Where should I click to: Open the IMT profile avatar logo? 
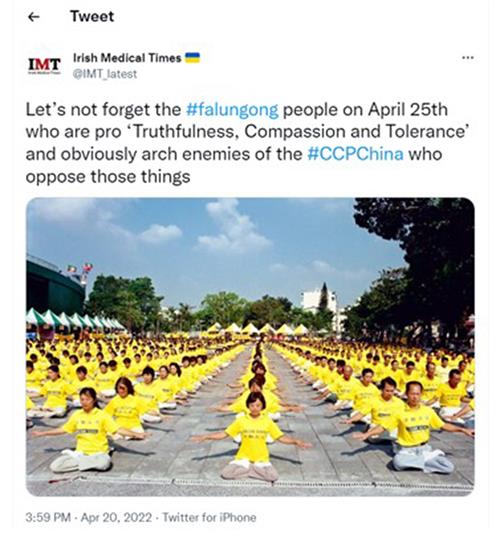click(x=44, y=65)
